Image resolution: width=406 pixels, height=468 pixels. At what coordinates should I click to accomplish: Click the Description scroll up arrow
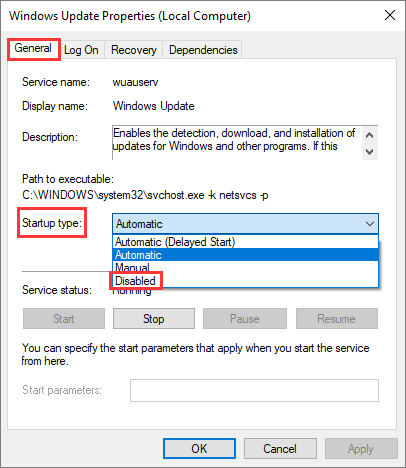click(369, 135)
